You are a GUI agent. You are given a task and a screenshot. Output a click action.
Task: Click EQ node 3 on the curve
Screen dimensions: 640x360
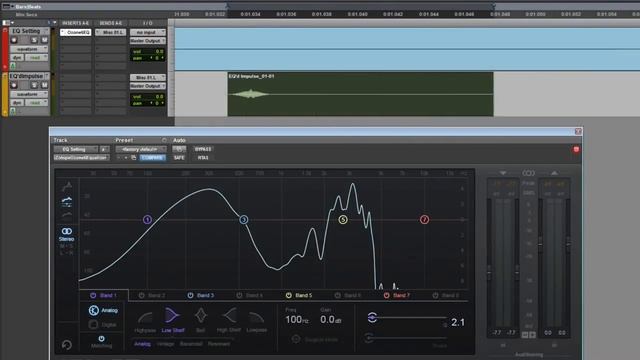click(244, 220)
